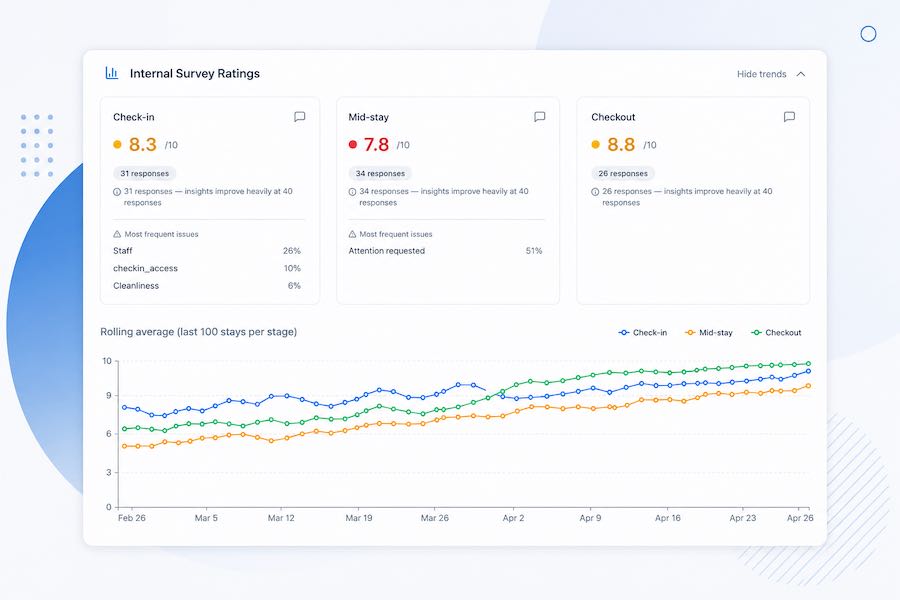Select the 26 responses badge
Viewport: 900px width, 600px height.
pyautogui.click(x=623, y=173)
